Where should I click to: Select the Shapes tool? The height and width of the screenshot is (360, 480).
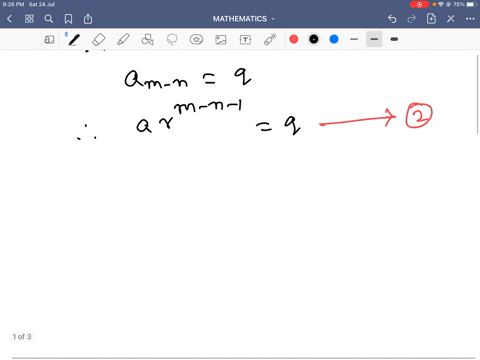coord(147,40)
